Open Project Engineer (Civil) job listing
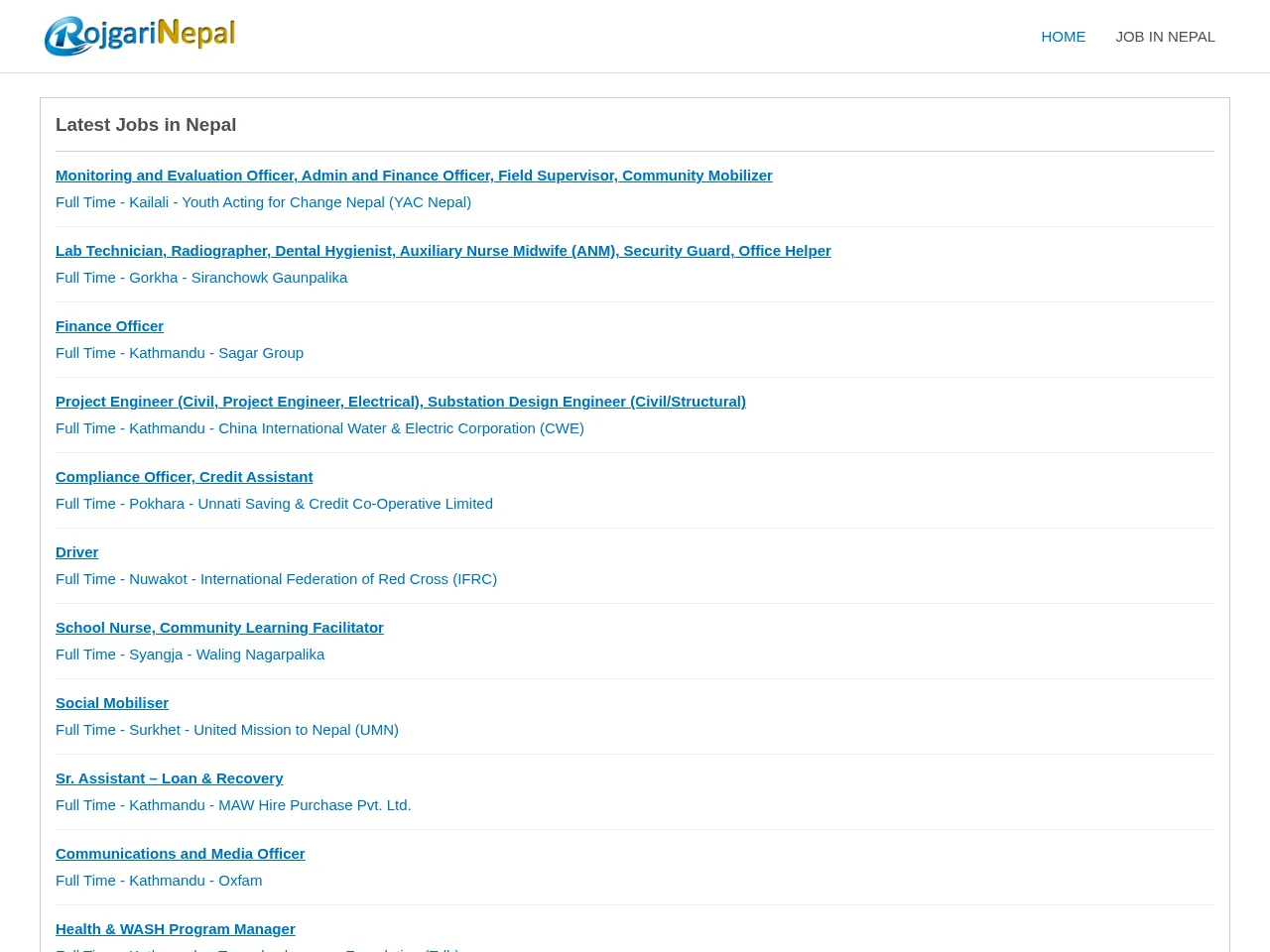The image size is (1270, 952). tap(401, 402)
